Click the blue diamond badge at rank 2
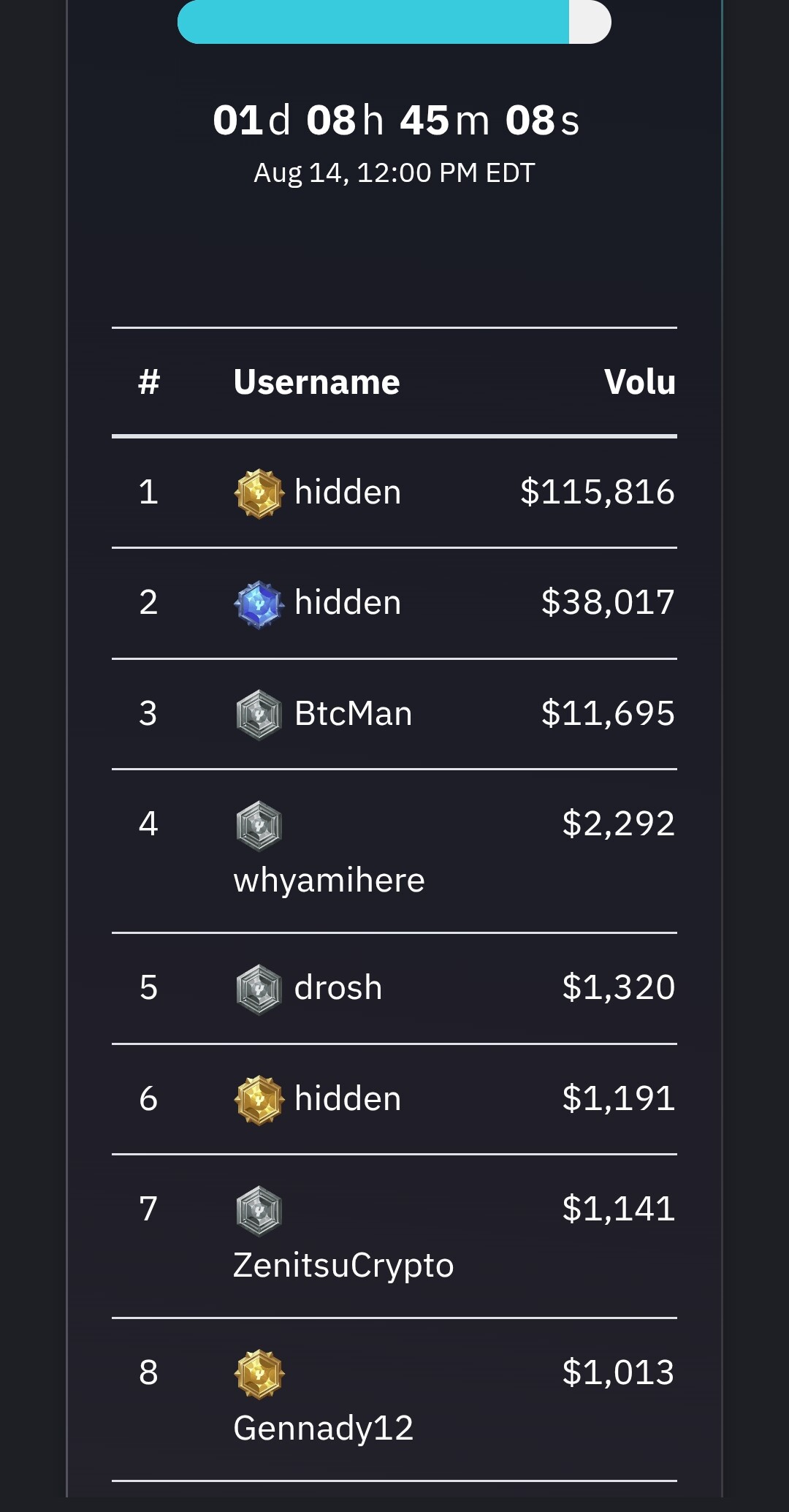This screenshot has width=789, height=1512. coord(259,604)
